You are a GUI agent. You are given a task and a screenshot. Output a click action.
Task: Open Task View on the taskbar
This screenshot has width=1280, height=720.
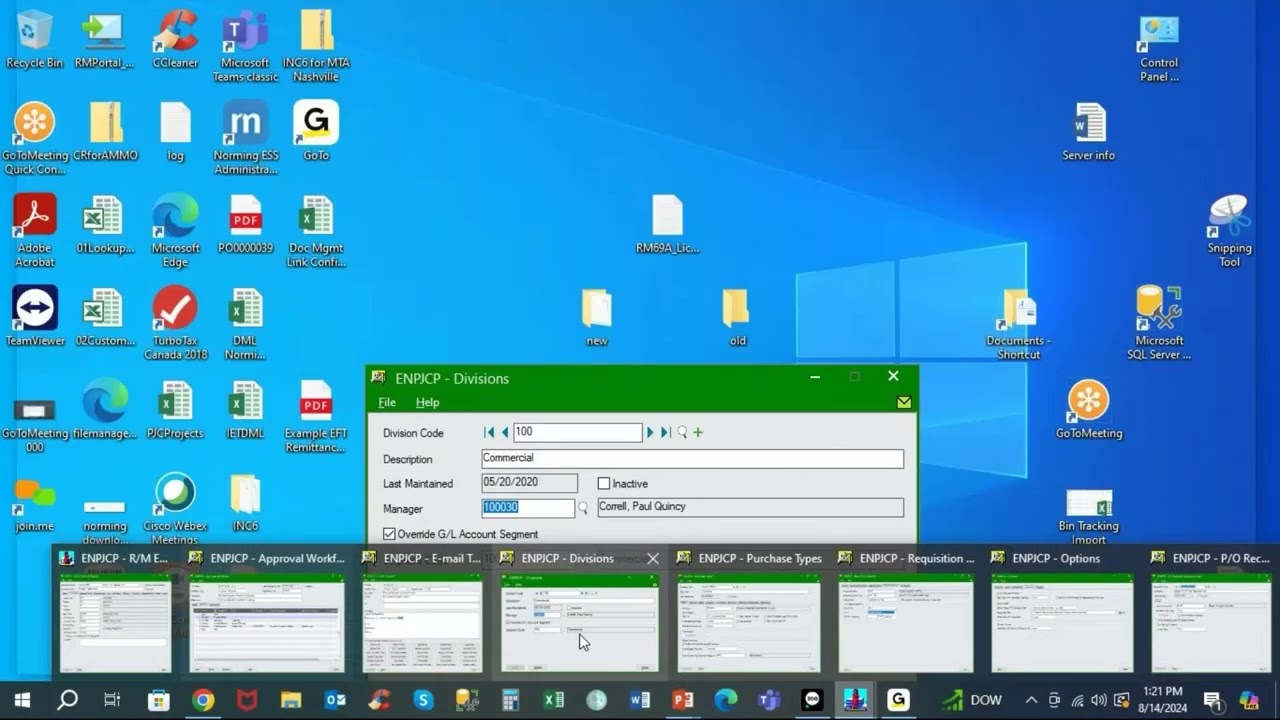[x=112, y=700]
